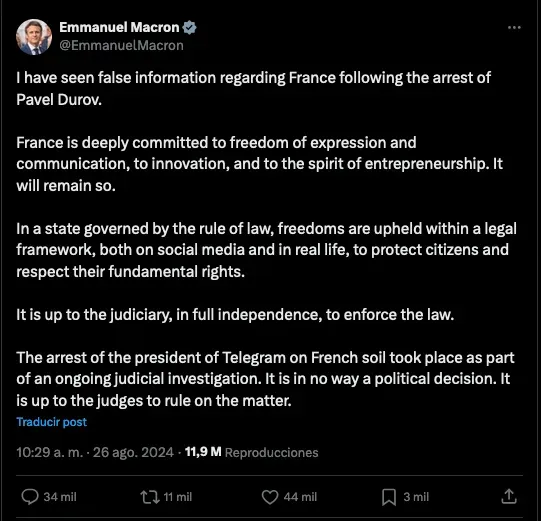The height and width of the screenshot is (521, 541).
Task: Click the 26 ago. 2024 date
Action: click(133, 452)
